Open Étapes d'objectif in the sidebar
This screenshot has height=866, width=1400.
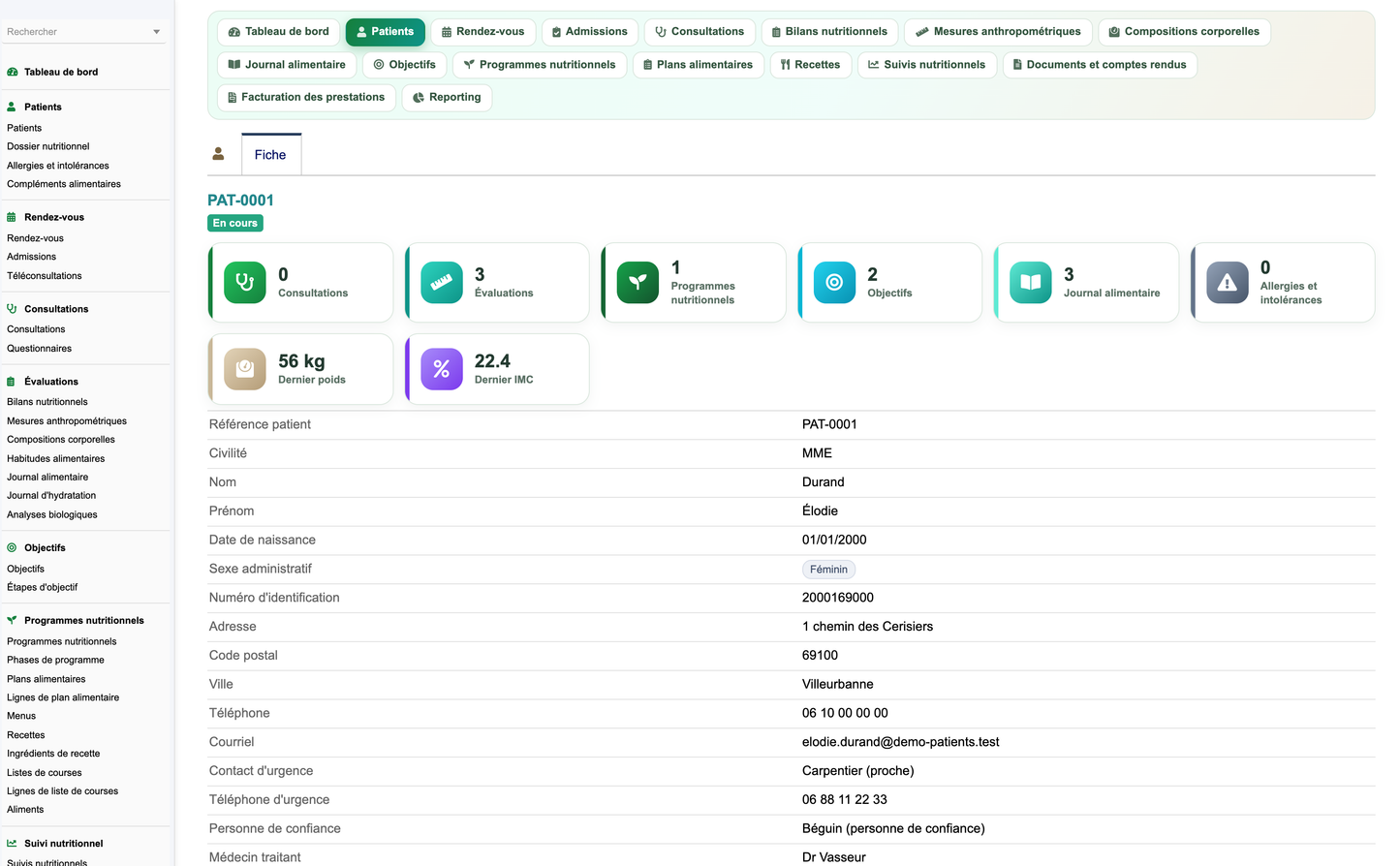(x=43, y=587)
